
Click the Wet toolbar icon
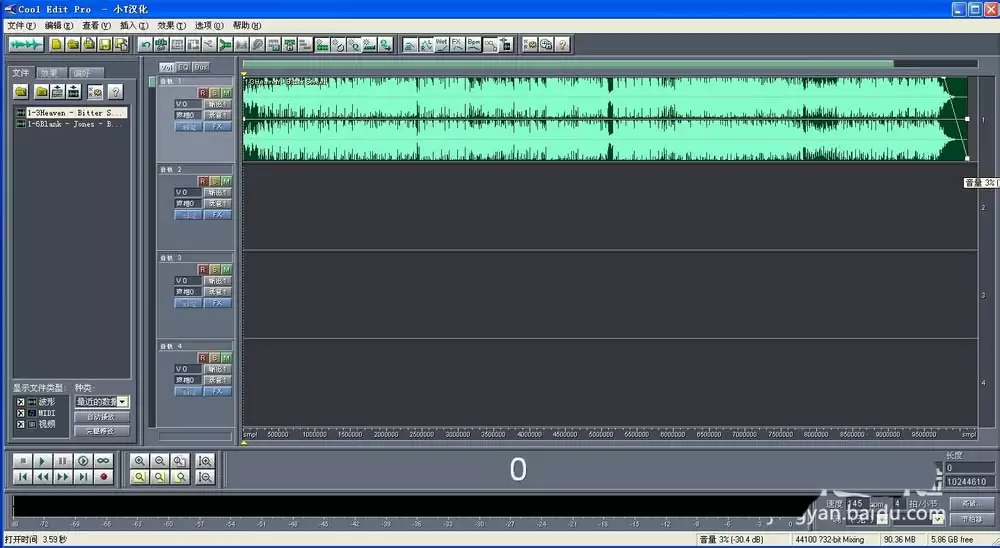(x=441, y=45)
